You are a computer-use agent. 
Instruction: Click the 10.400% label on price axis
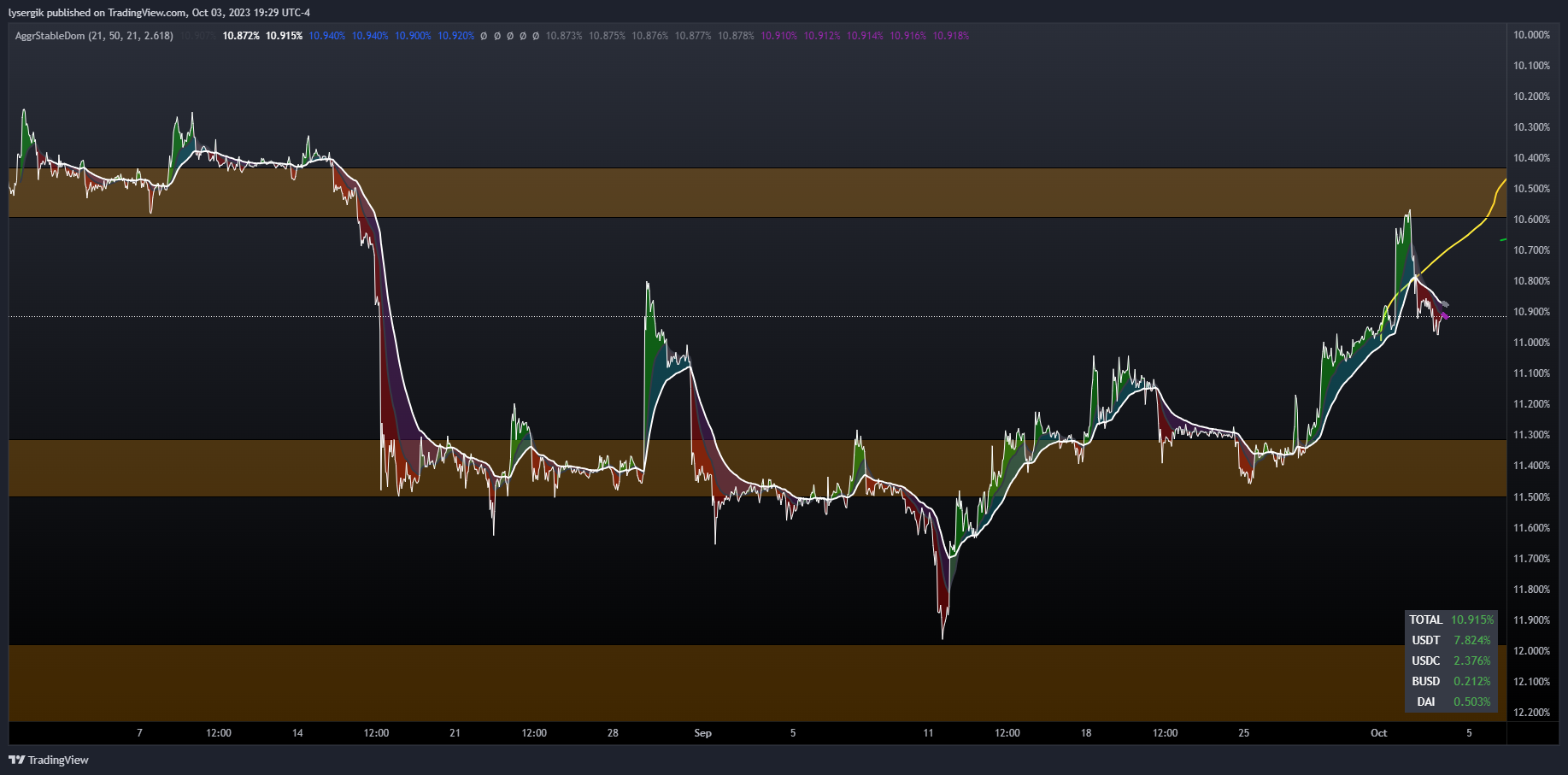pos(1531,158)
